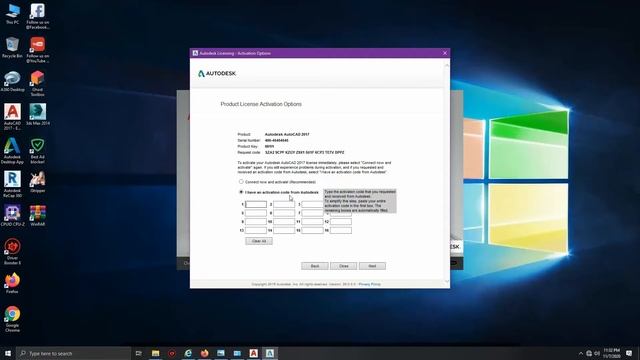The height and width of the screenshot is (360, 640).
Task: Click the Autodesk AutoCAD 2017 product text
Action: 287,134
